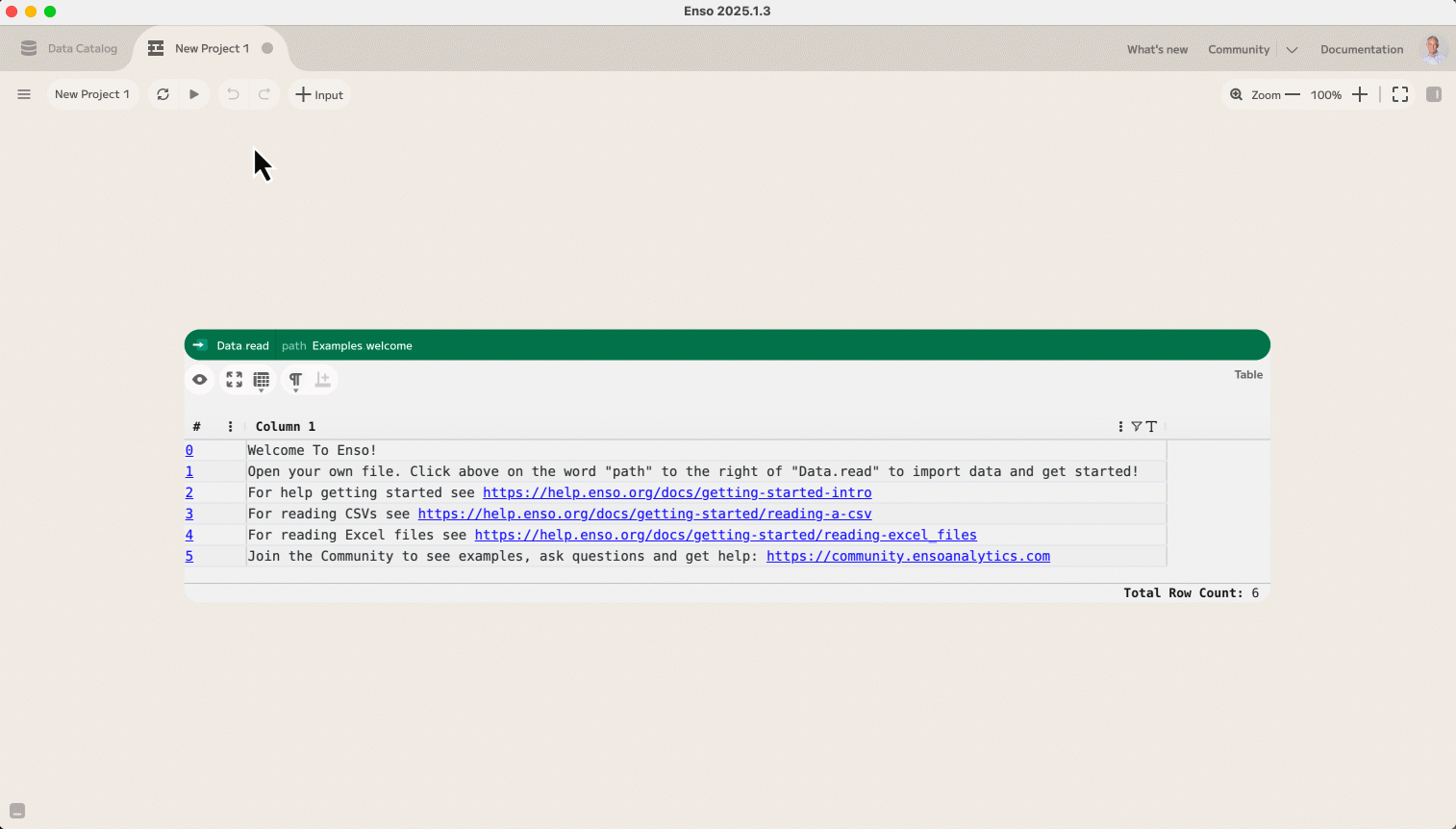The height and width of the screenshot is (829, 1456).
Task: Click the Data read method name
Action: click(243, 346)
